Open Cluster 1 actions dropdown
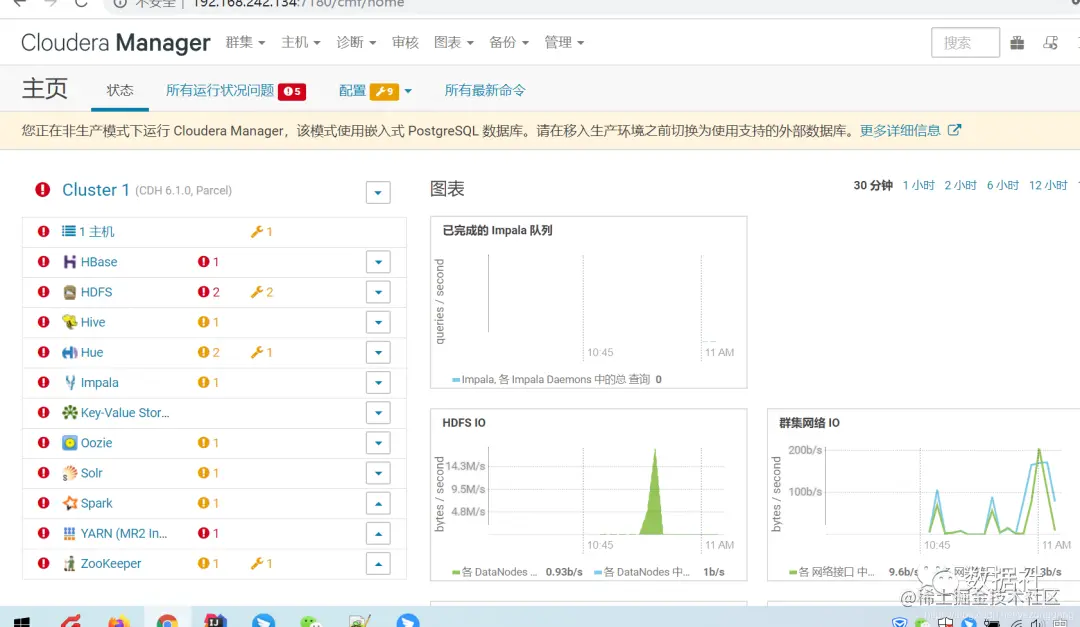The height and width of the screenshot is (627, 1080). point(378,192)
